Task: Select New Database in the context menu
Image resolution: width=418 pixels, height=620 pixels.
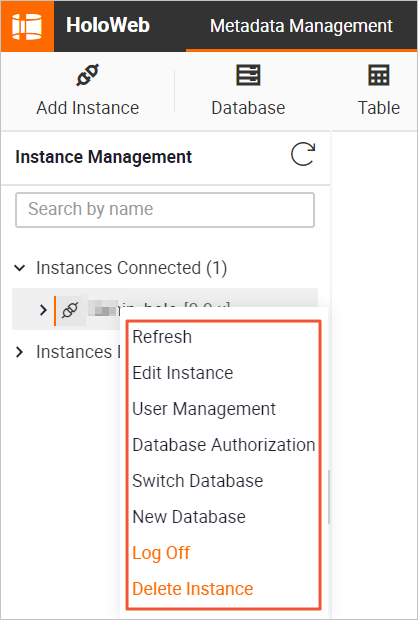Action: (189, 517)
